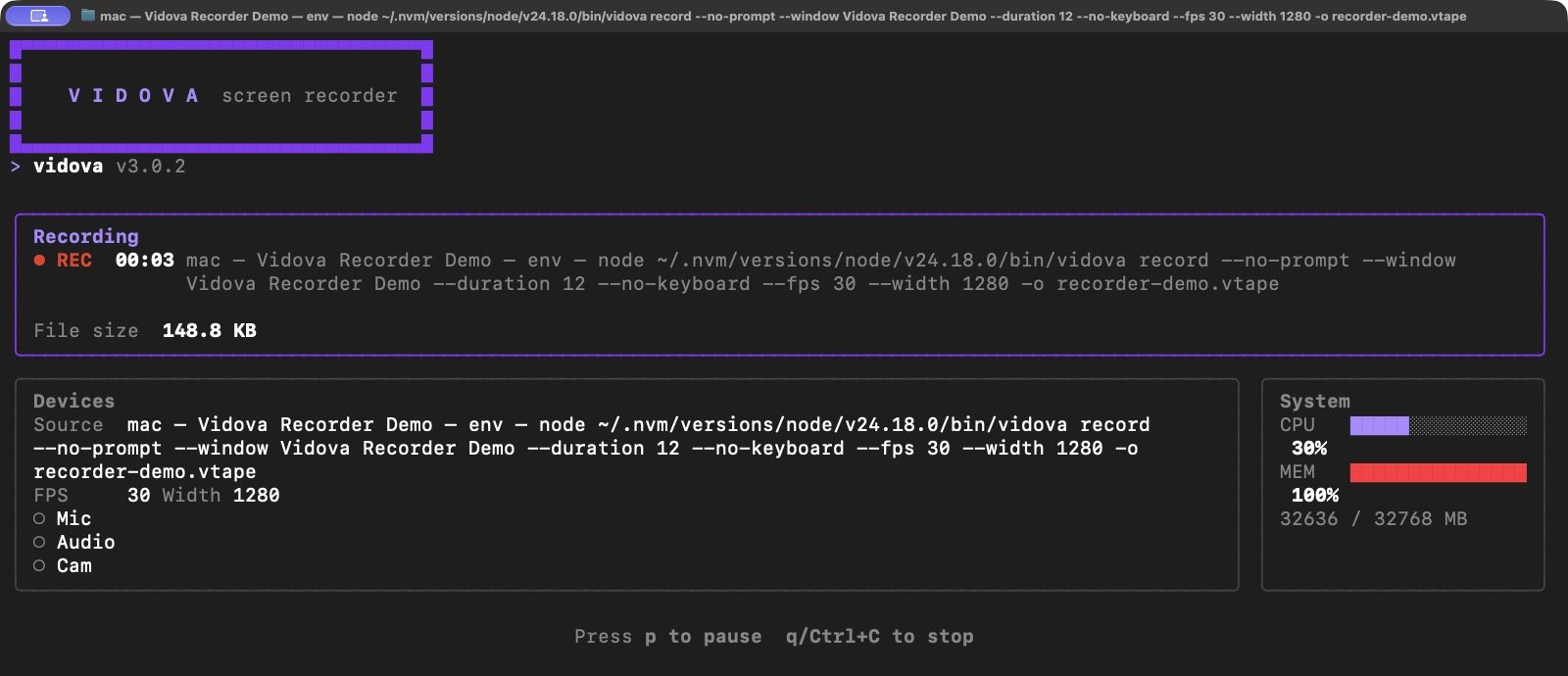Click the MEM label
Screen dimensions: 1568x676
[1298, 472]
